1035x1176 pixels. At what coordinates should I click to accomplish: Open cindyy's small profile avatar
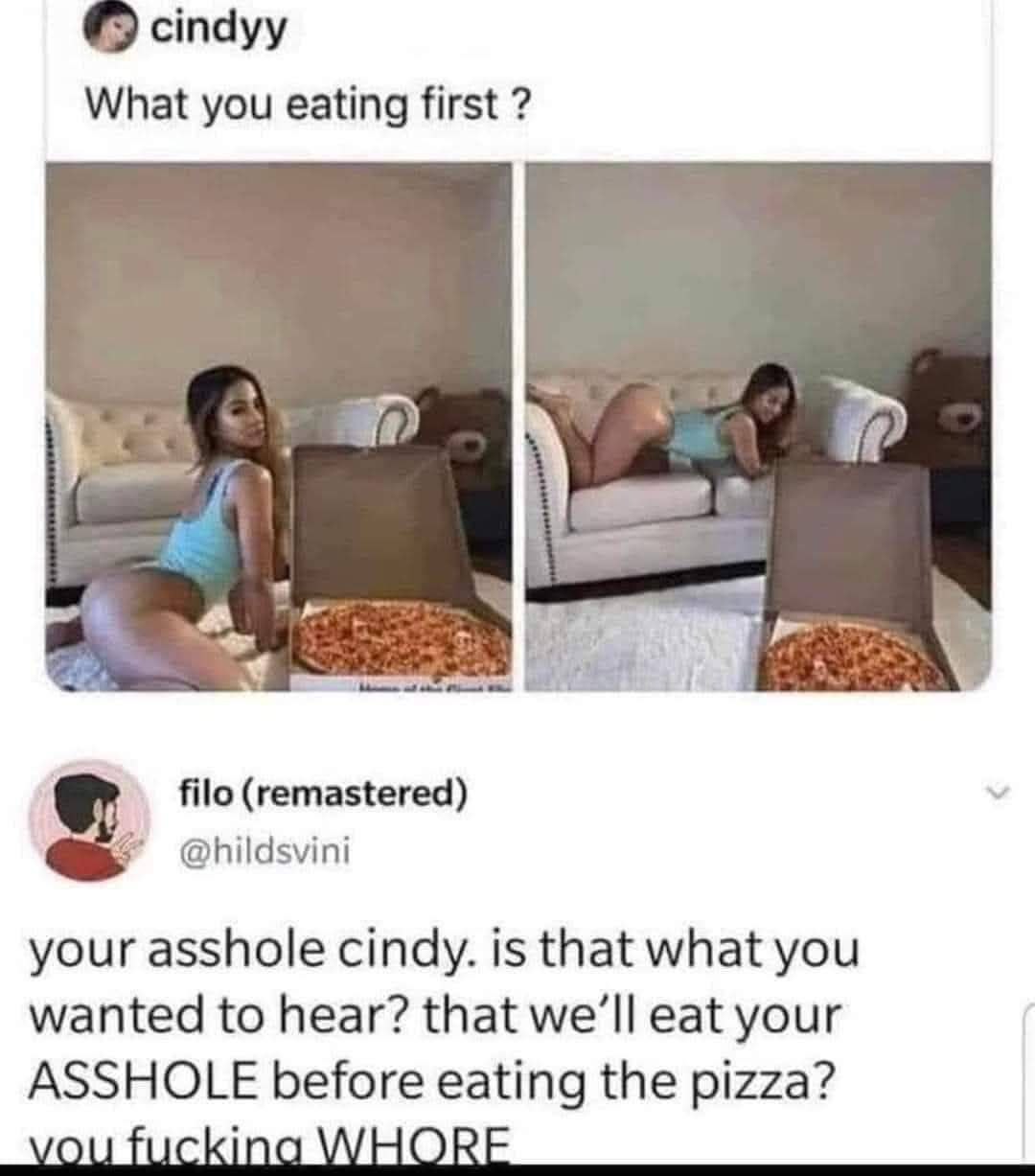(113, 30)
